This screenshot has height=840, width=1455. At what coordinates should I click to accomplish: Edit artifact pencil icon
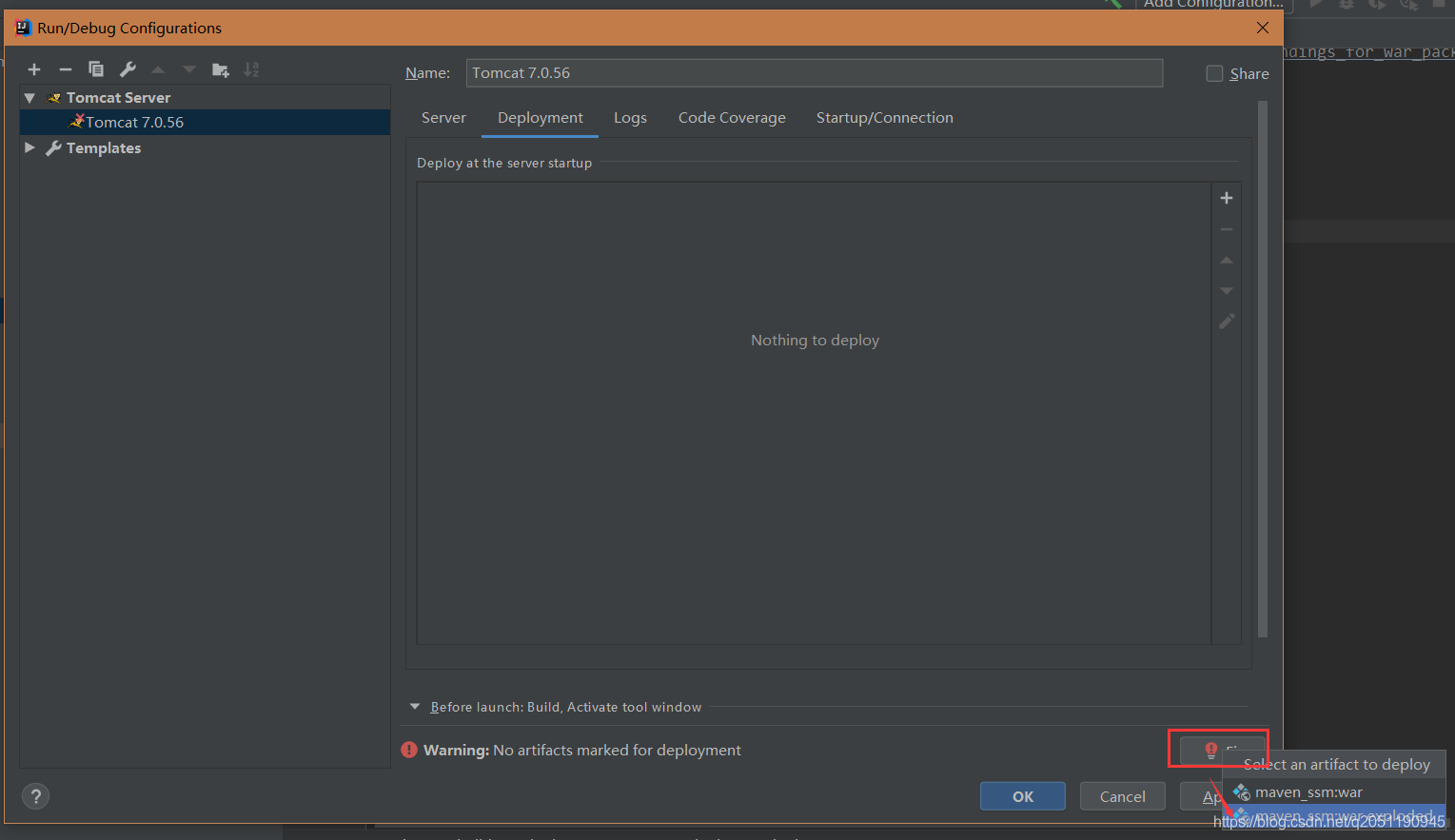click(1227, 322)
